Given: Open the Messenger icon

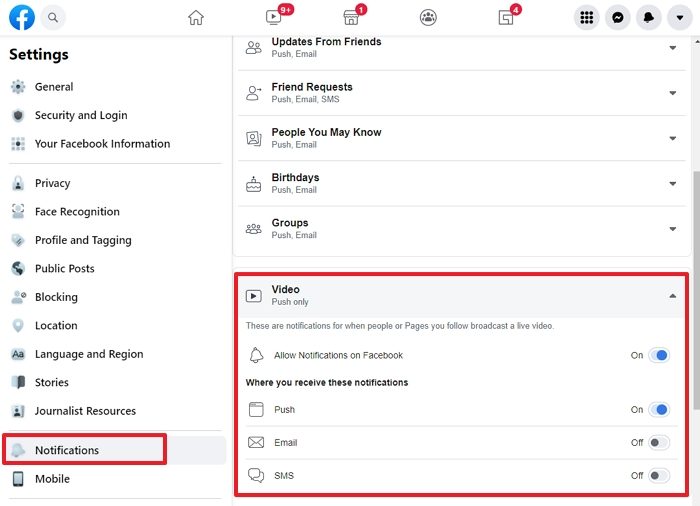Looking at the screenshot, I should [x=617, y=17].
